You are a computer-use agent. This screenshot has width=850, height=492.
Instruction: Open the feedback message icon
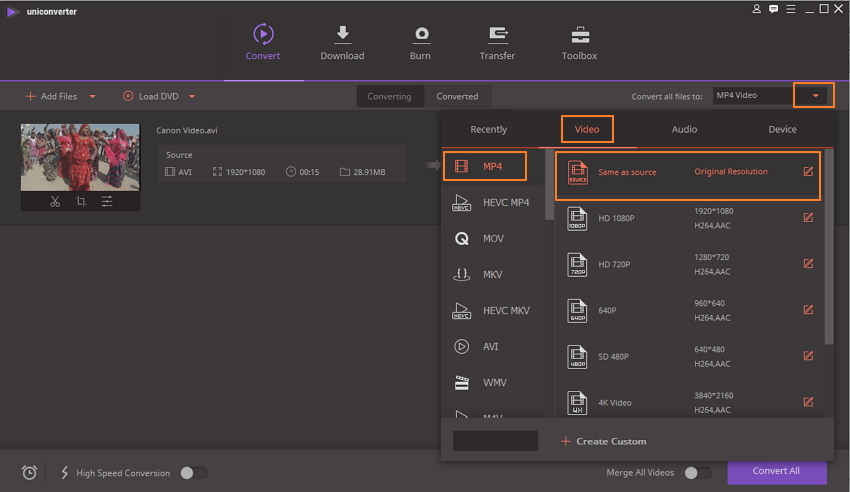click(x=774, y=9)
